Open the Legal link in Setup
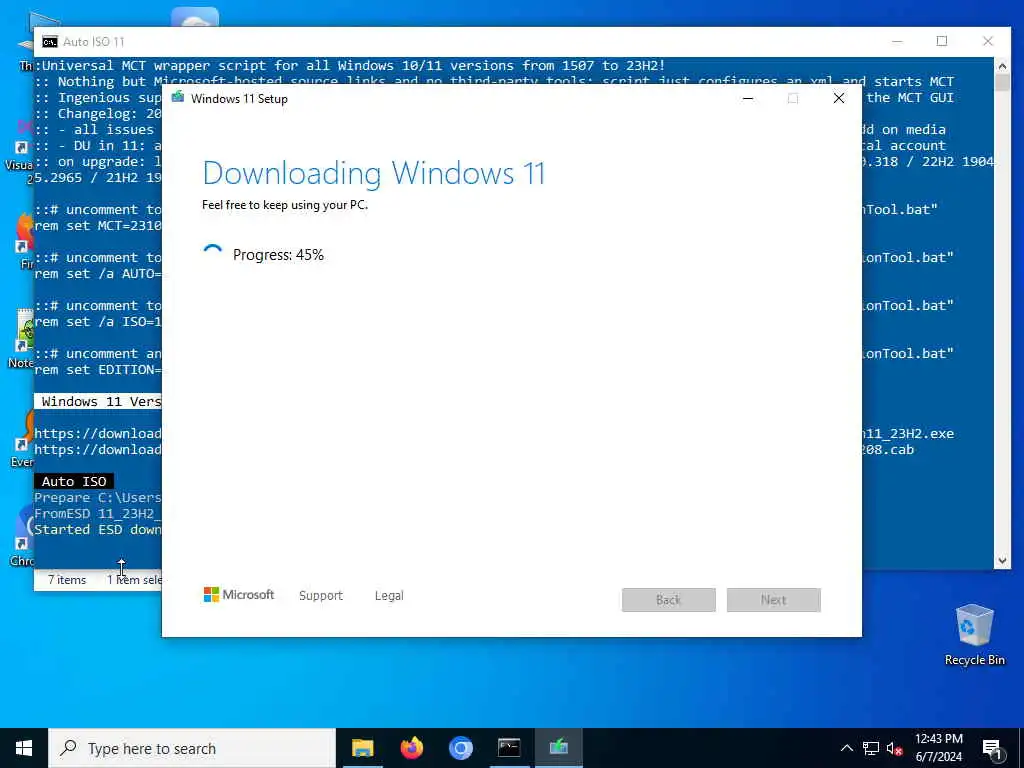 (x=389, y=596)
